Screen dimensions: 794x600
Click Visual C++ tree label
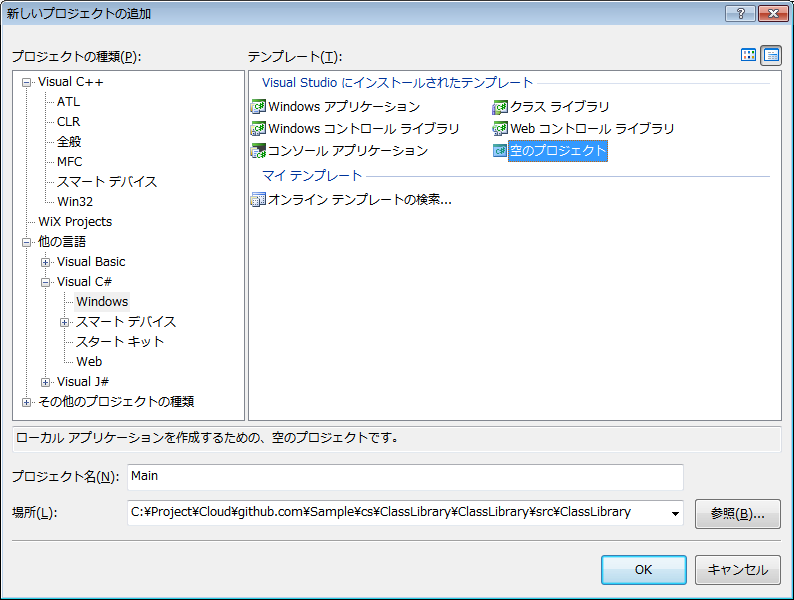tap(70, 82)
